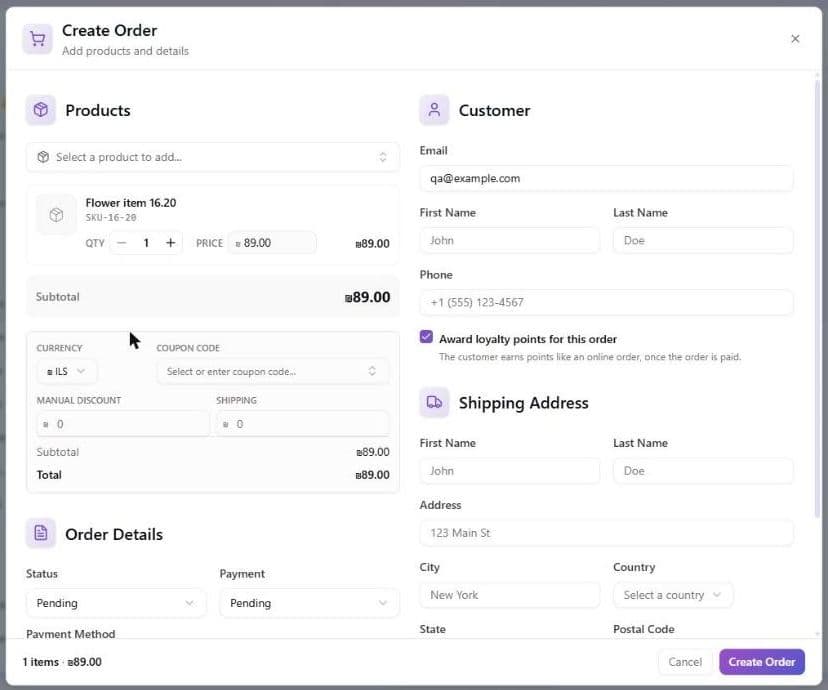Screen dimensions: 828x690
Task: Open the ILS currency dropdown
Action: (x=66, y=371)
